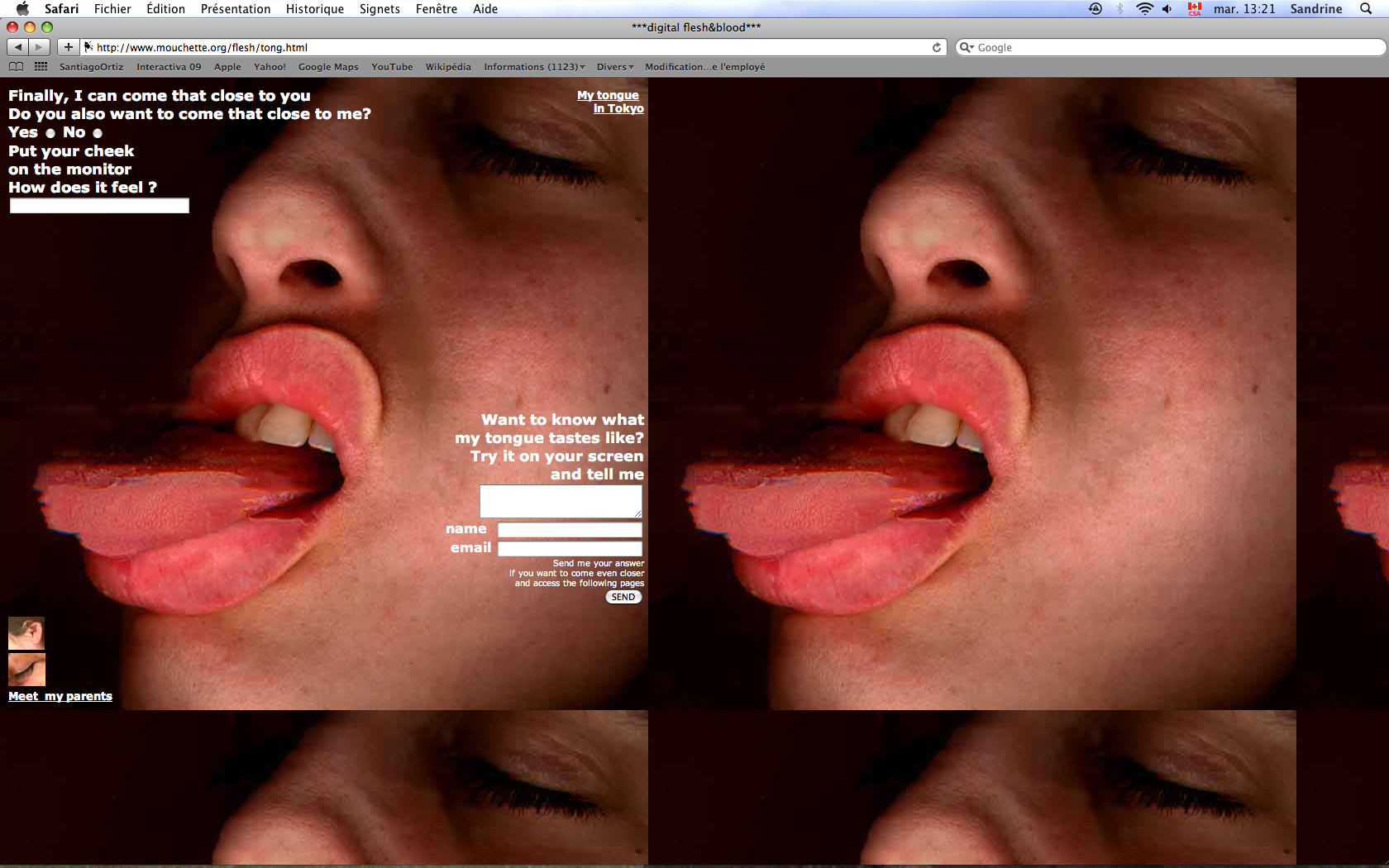Image resolution: width=1389 pixels, height=868 pixels.
Task: Open the YouTube bookmark
Action: (392, 67)
